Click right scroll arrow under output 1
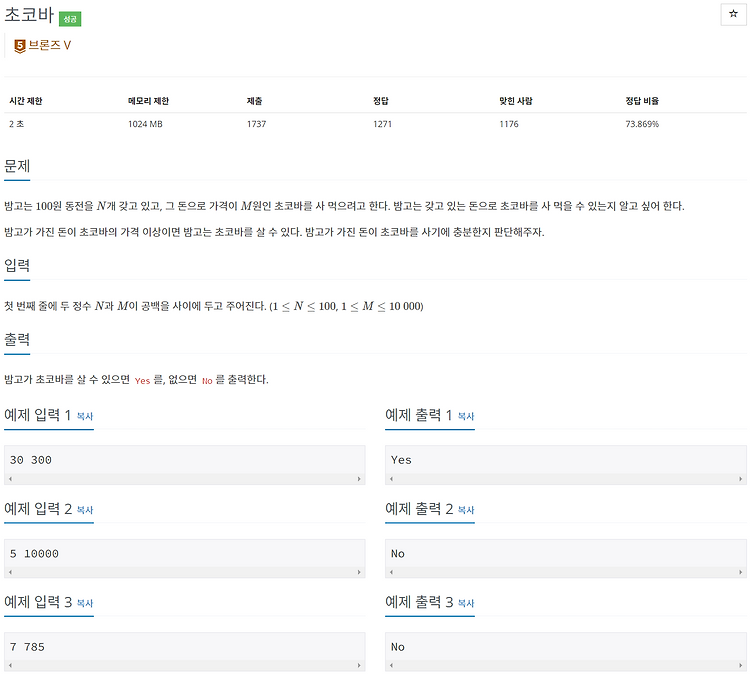Viewport: 750px width, 674px height. pos(740,479)
